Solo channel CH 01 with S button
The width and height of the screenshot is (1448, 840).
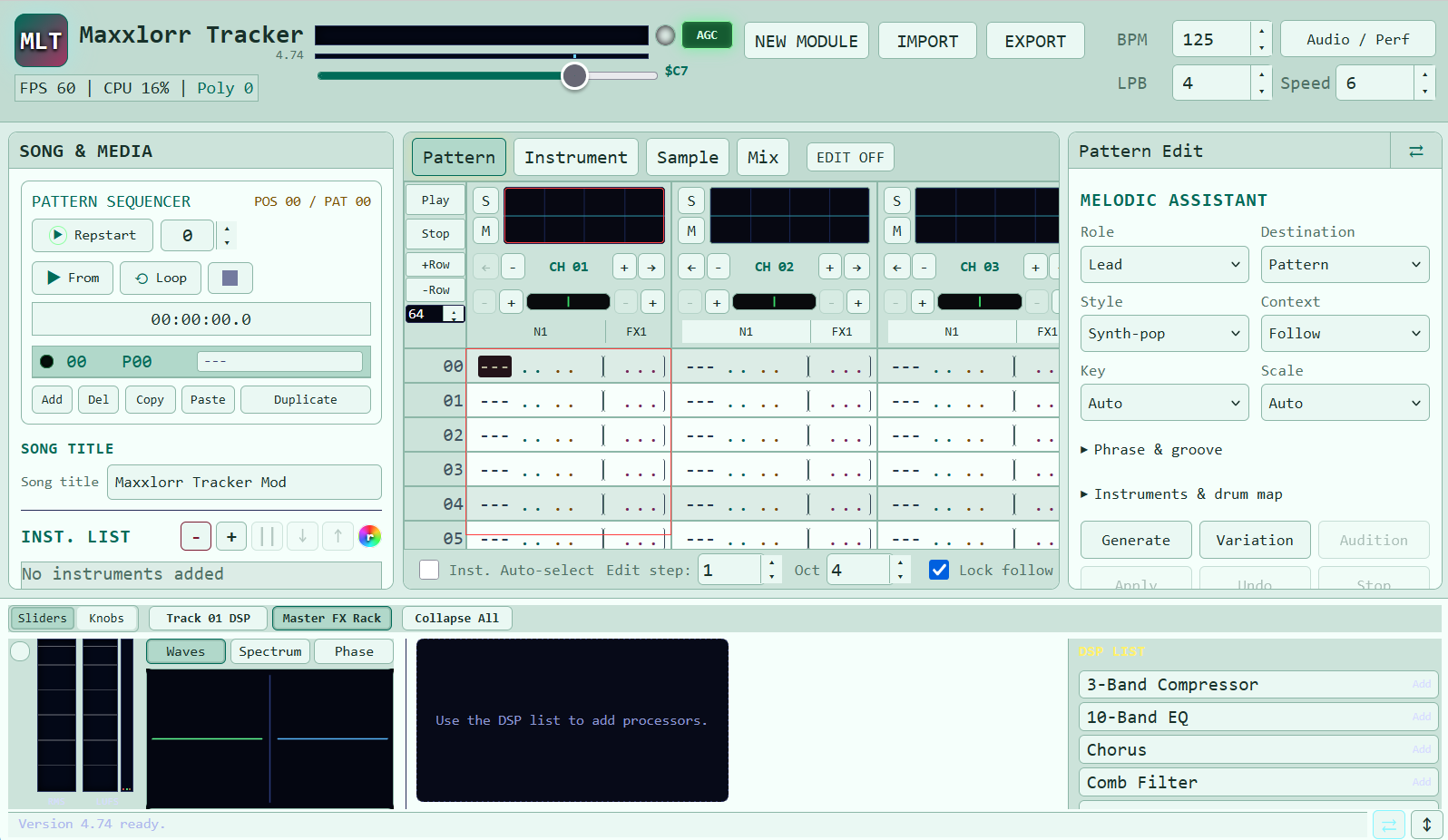click(x=486, y=200)
